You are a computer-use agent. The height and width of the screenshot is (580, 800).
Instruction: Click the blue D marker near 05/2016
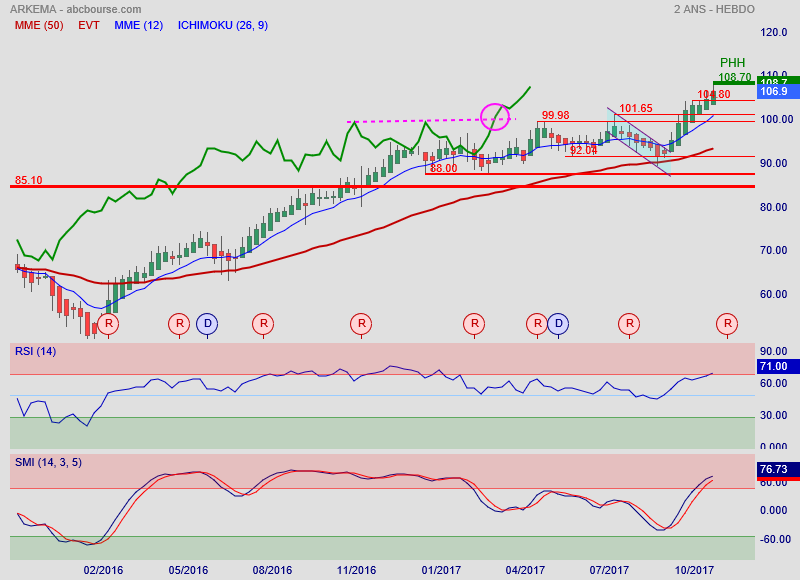206,324
